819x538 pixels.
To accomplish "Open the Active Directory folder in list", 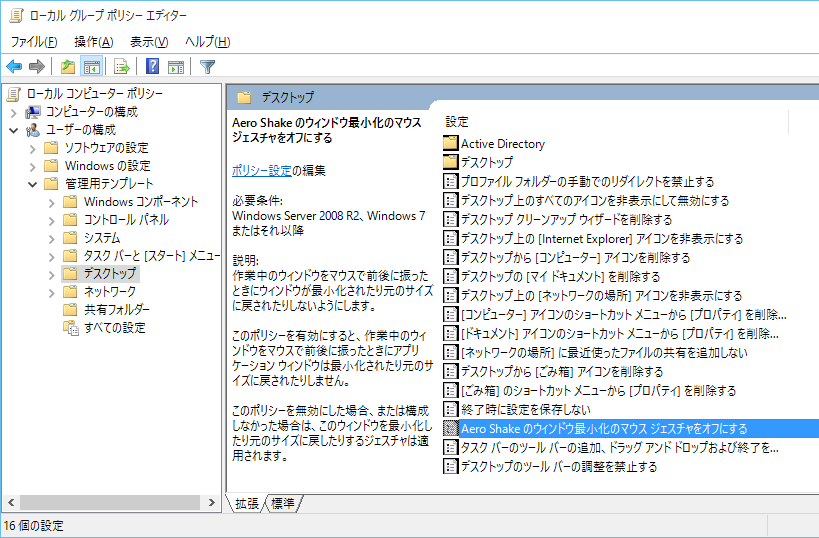I will point(502,144).
